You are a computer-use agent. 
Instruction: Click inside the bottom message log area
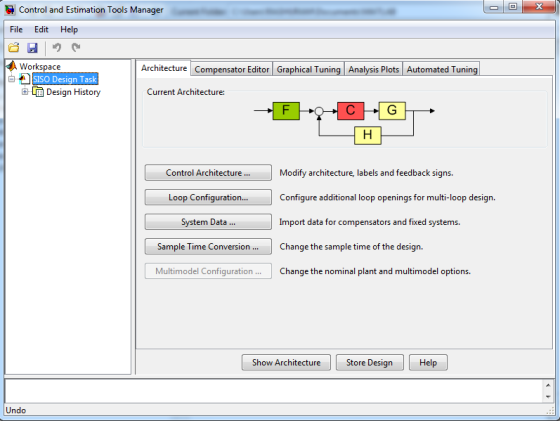(x=274, y=391)
